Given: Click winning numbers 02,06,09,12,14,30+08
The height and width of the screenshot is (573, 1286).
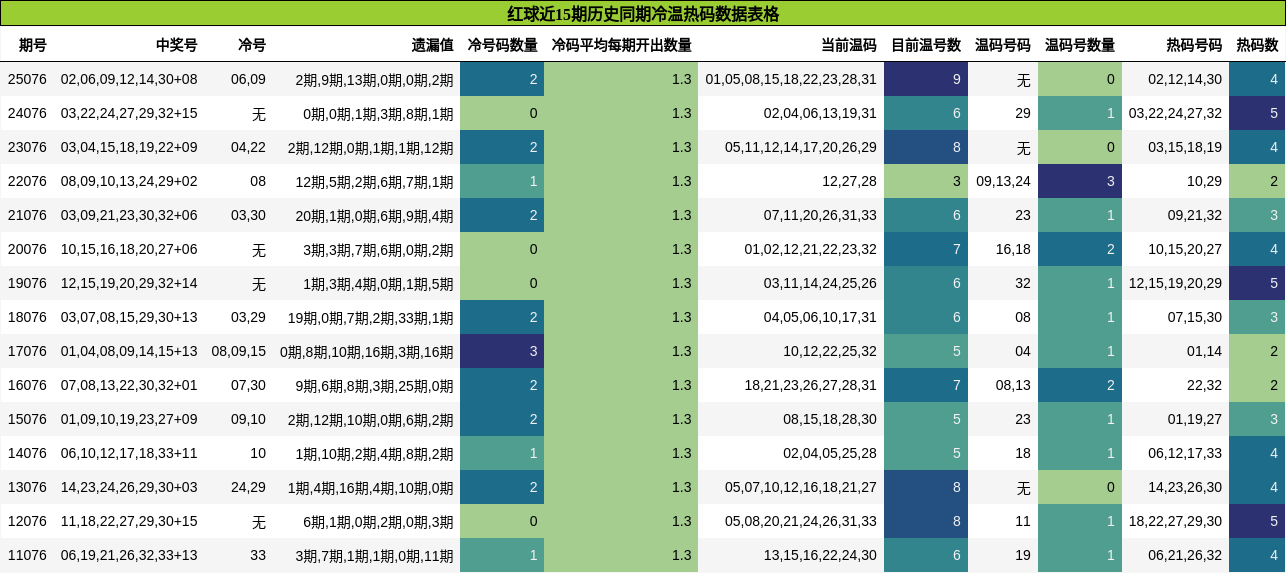Looking at the screenshot, I should (129, 79).
